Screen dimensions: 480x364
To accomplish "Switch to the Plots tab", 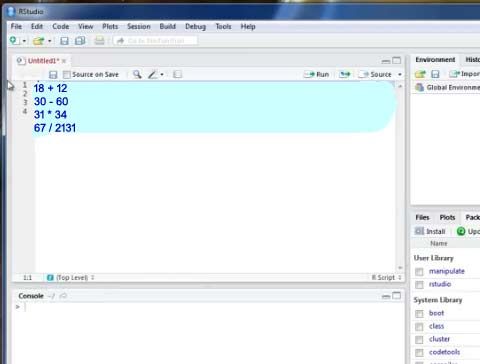I will tap(447, 217).
